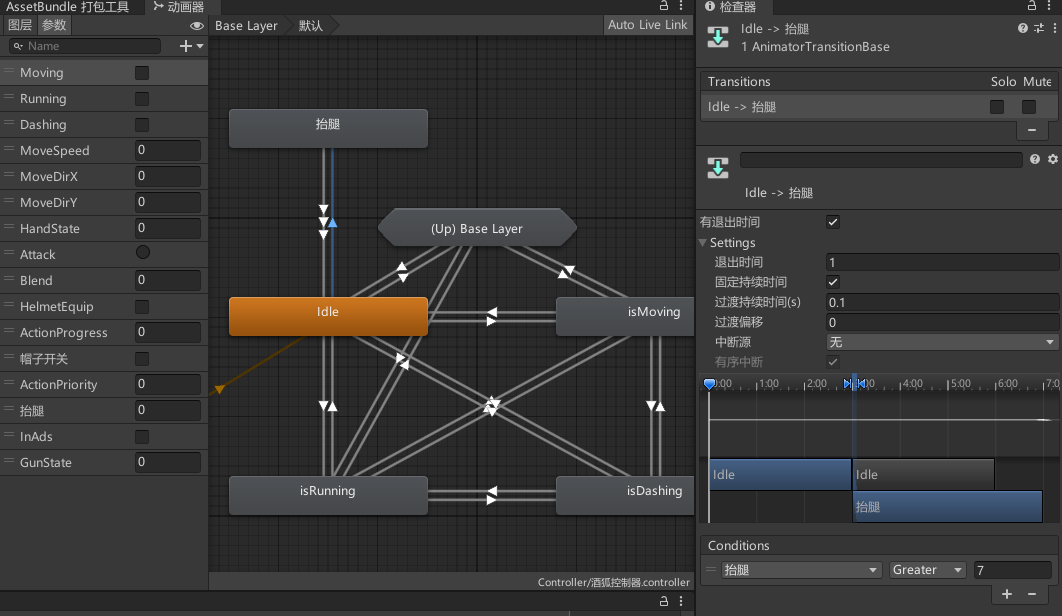The width and height of the screenshot is (1062, 616).
Task: Open the Animator panel three-dot menu
Action: click(682, 6)
